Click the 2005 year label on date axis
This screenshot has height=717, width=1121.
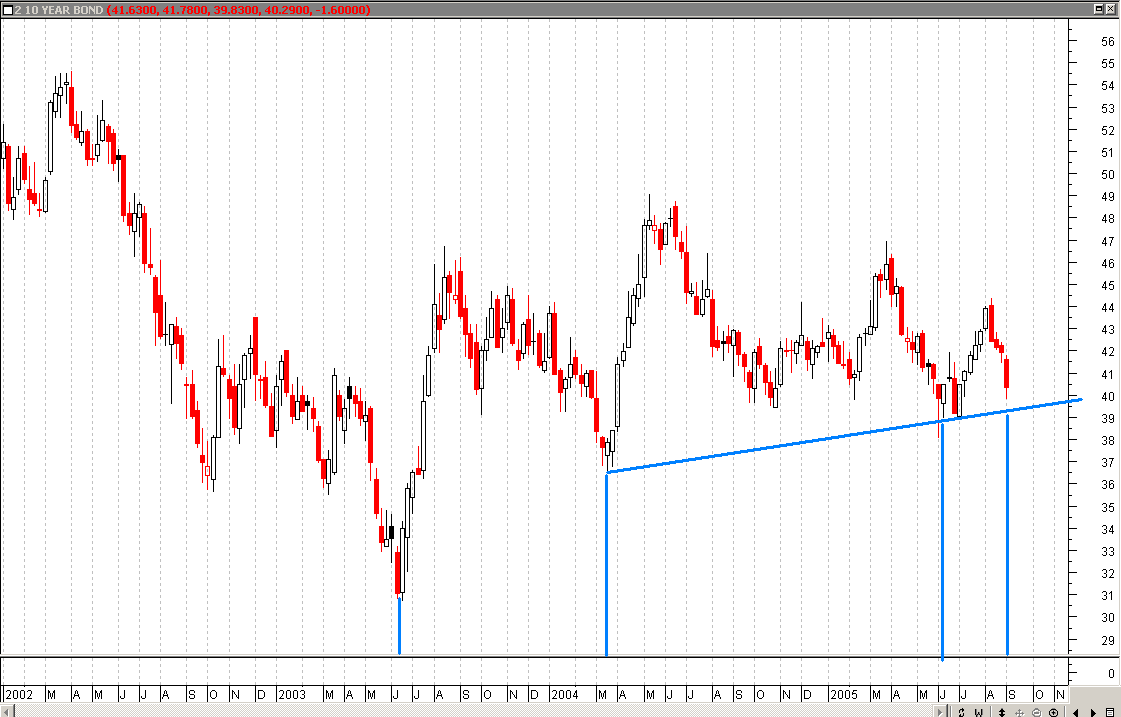tap(844, 694)
